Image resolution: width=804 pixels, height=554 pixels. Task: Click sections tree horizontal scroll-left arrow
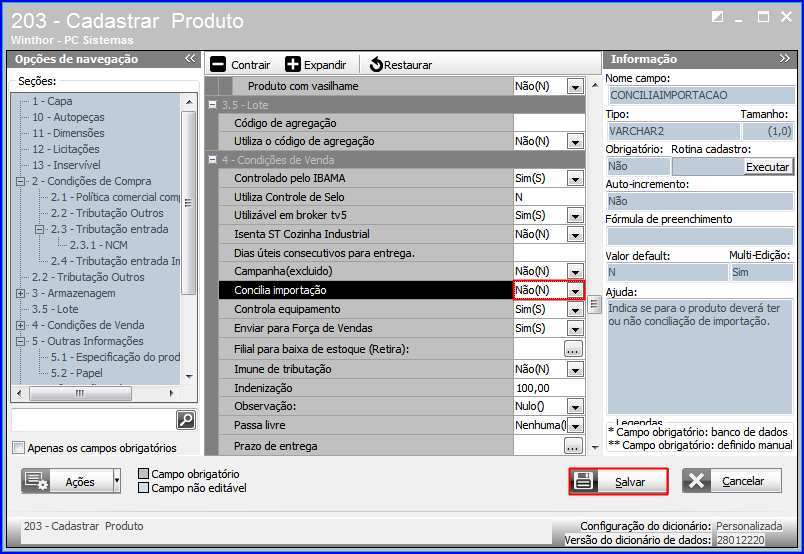[x=19, y=393]
